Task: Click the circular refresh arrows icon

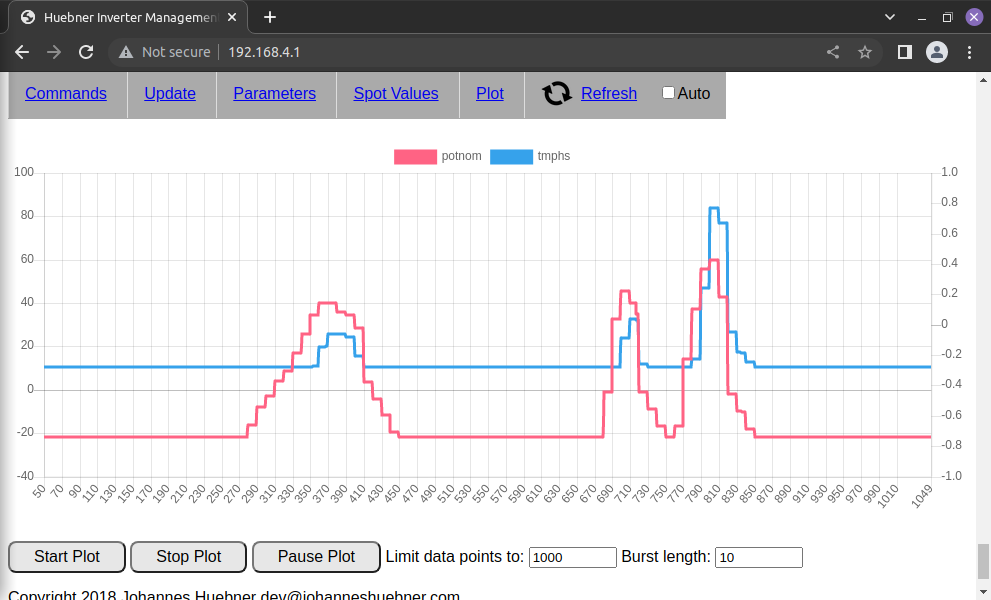Action: coord(556,94)
